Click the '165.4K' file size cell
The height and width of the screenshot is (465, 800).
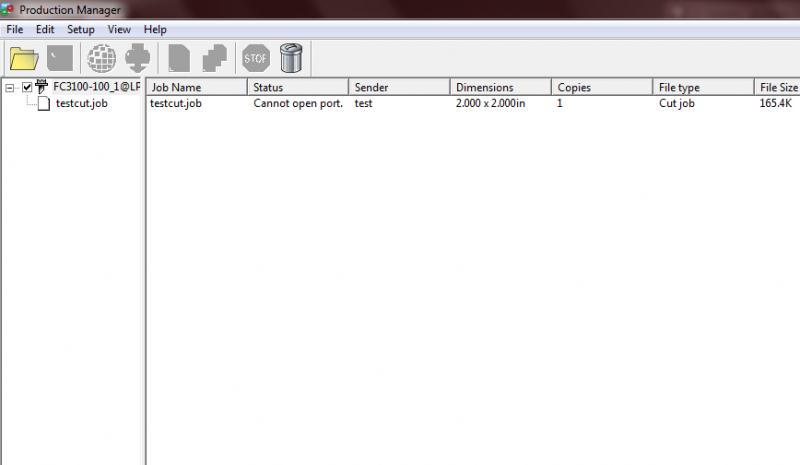click(776, 103)
